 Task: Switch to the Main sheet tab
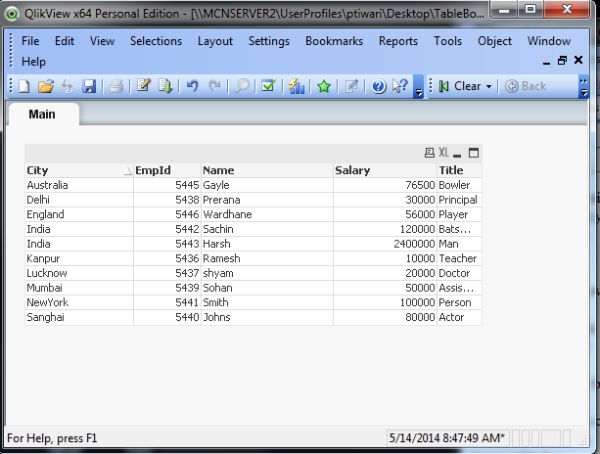click(x=42, y=114)
